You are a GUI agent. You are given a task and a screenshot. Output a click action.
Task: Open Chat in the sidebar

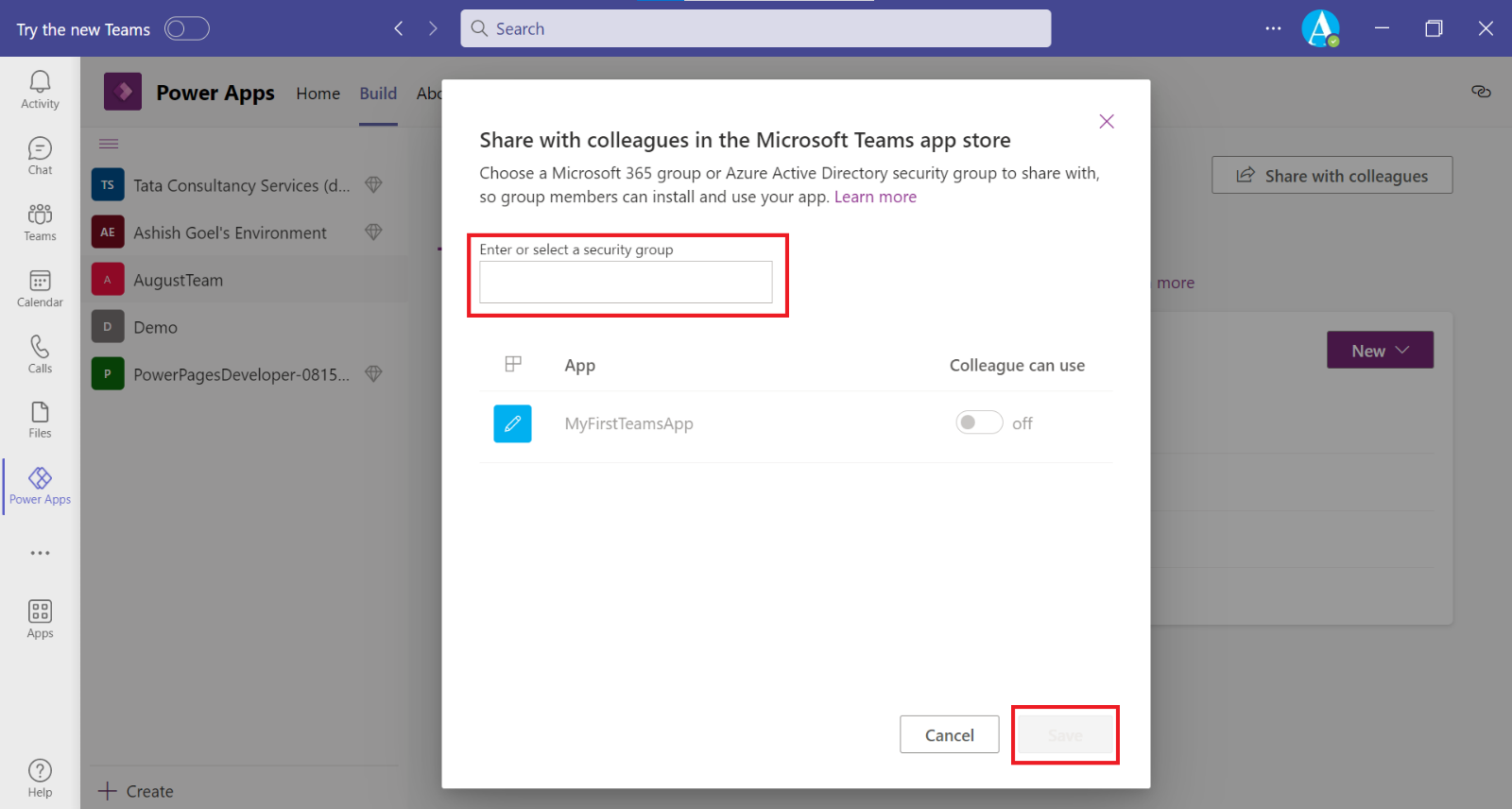click(40, 156)
